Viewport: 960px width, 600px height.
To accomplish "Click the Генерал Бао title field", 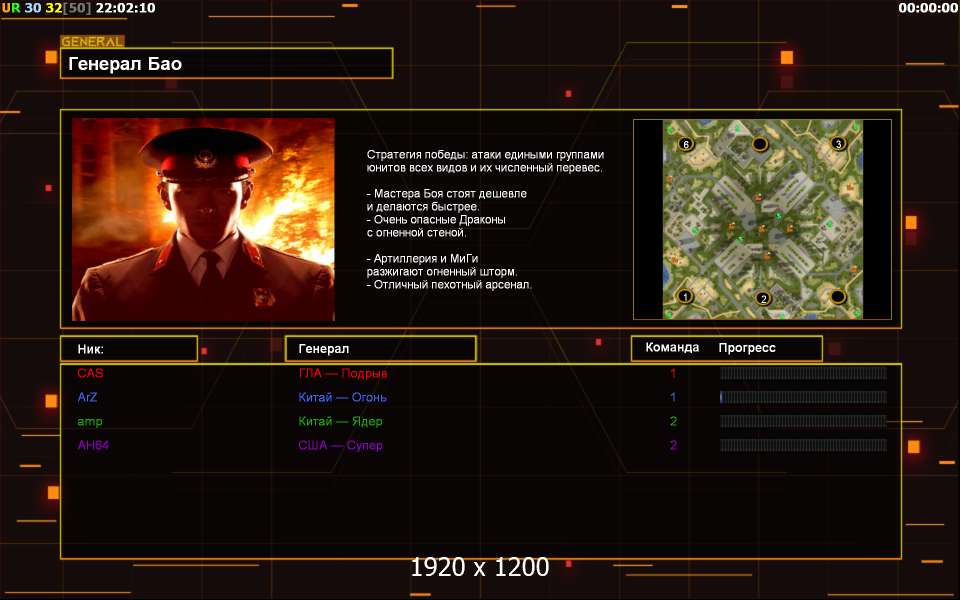I will click(227, 64).
